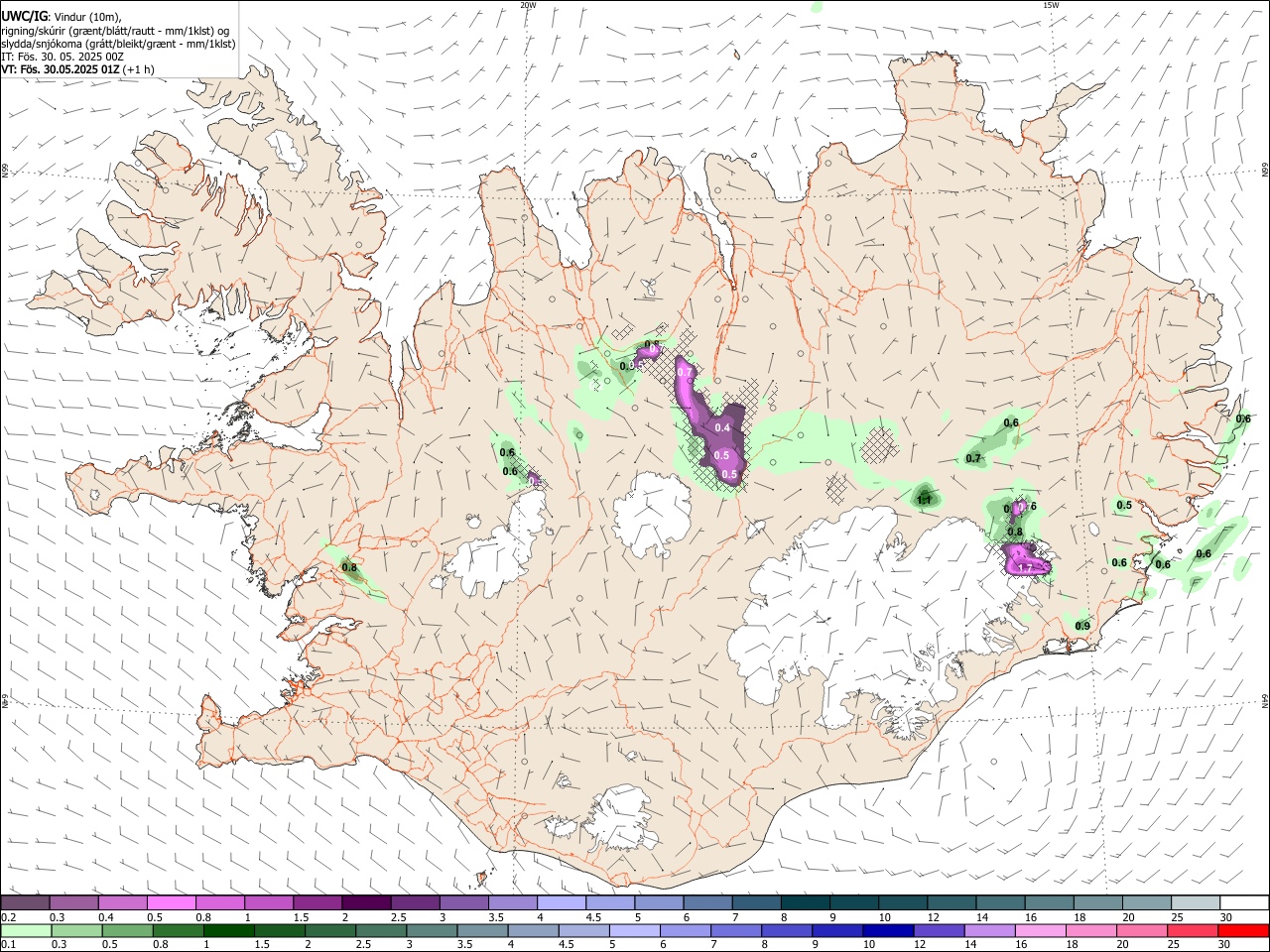Select lower legend red-pink swatch labeled 25
Image resolution: width=1270 pixels, height=952 pixels.
1191,930
